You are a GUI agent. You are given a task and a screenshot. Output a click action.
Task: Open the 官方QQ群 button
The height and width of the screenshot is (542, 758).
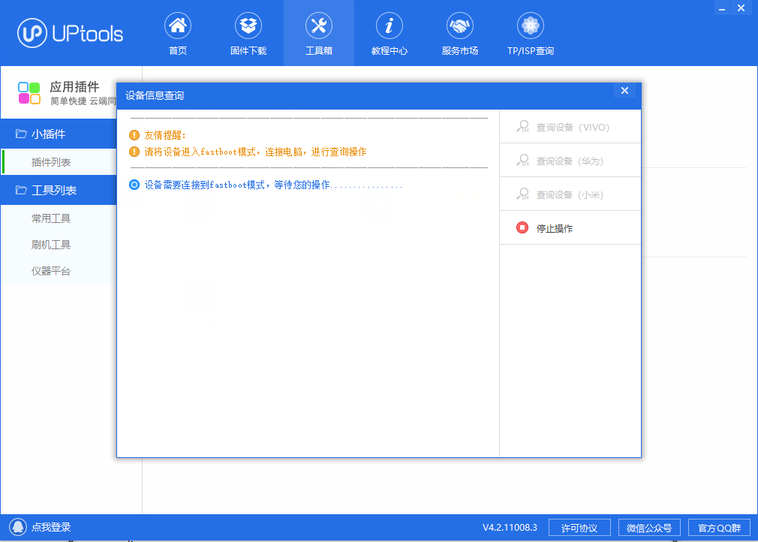point(719,528)
